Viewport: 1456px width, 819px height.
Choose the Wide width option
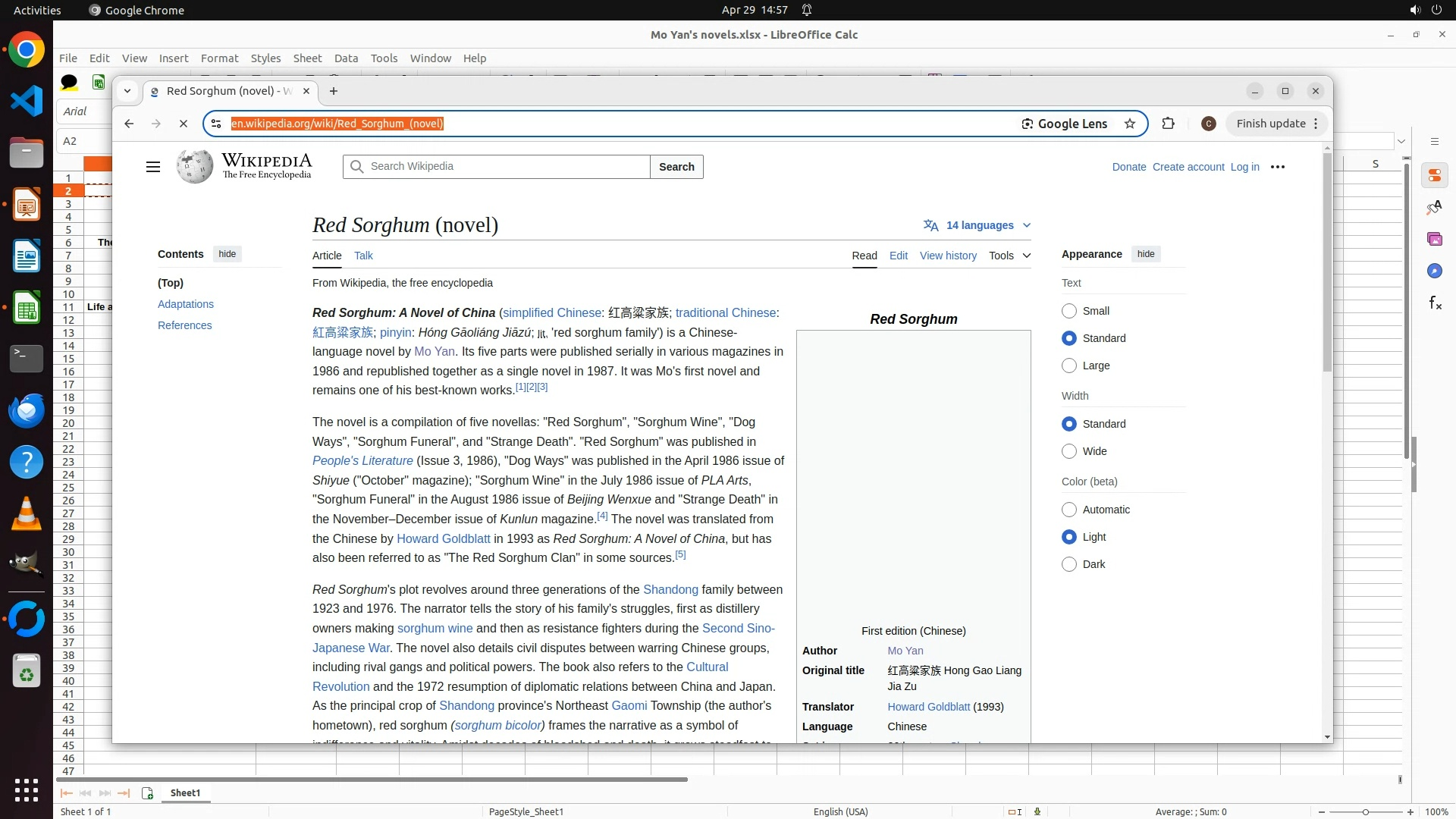click(x=1069, y=451)
